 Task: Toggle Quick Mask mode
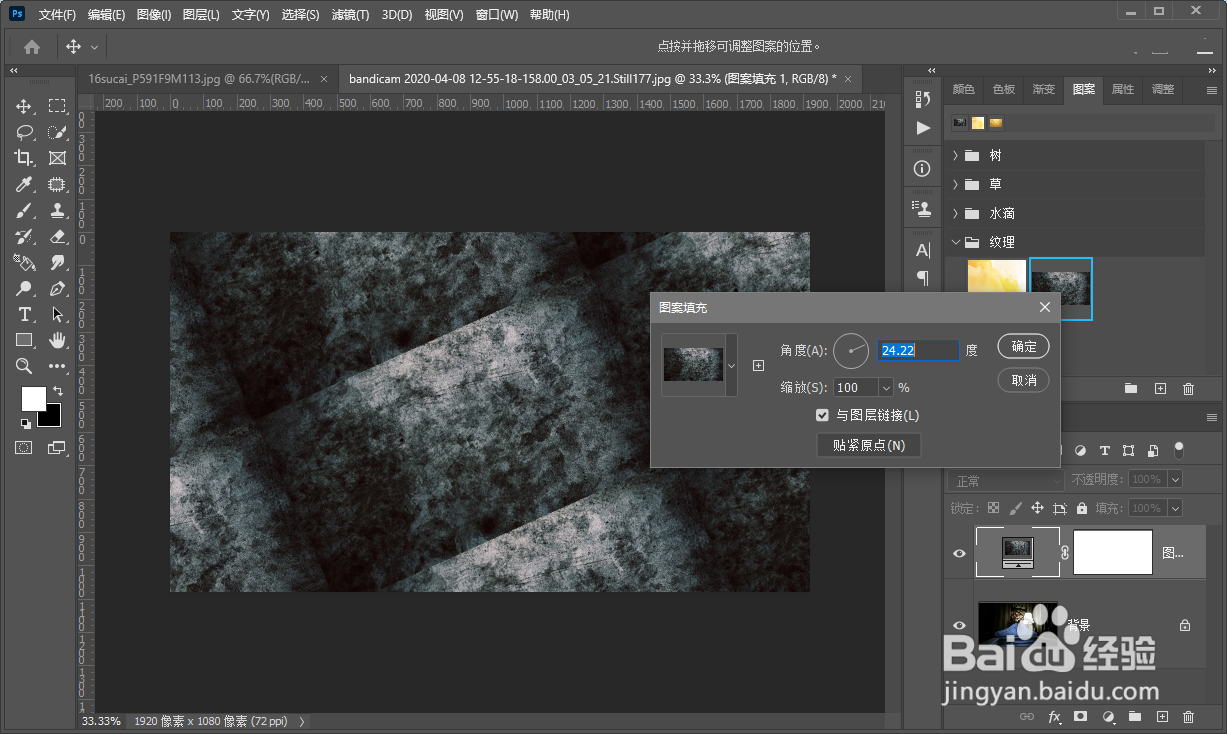[x=24, y=448]
